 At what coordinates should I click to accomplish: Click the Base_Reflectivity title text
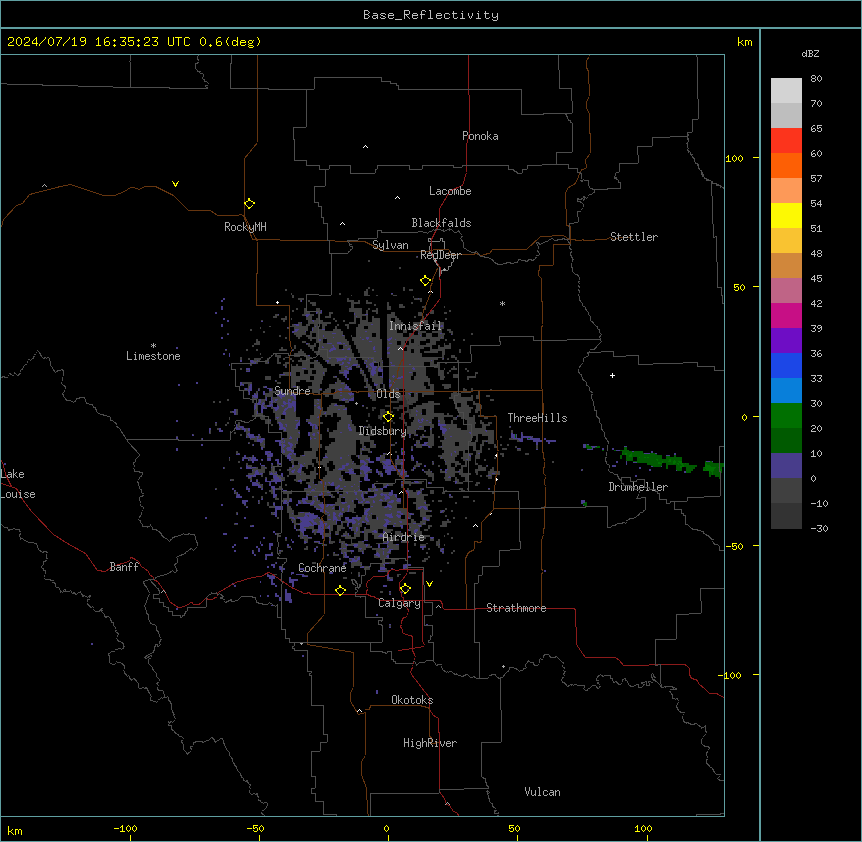(x=431, y=15)
